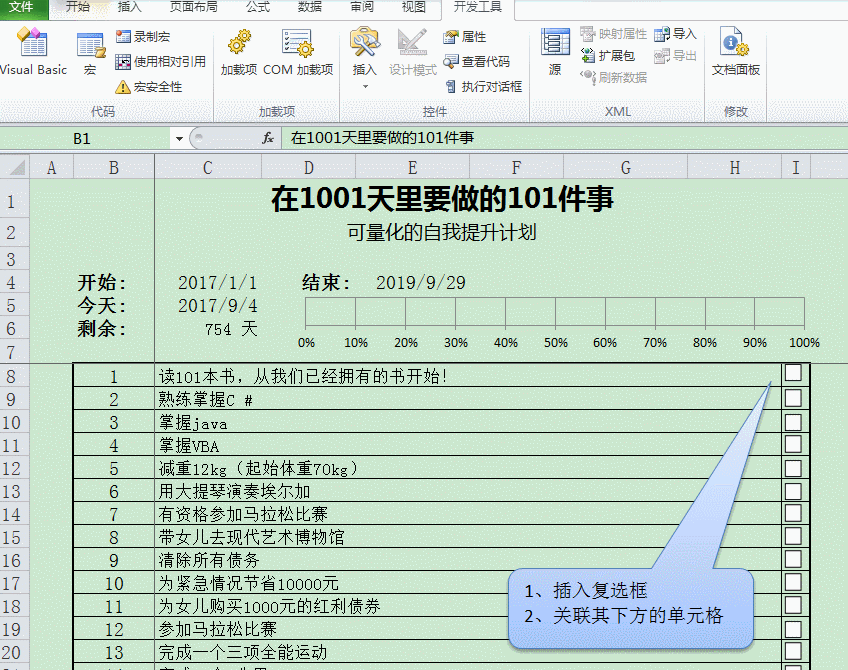Start 录制宏 macro recording
The width and height of the screenshot is (848, 670).
143,37
